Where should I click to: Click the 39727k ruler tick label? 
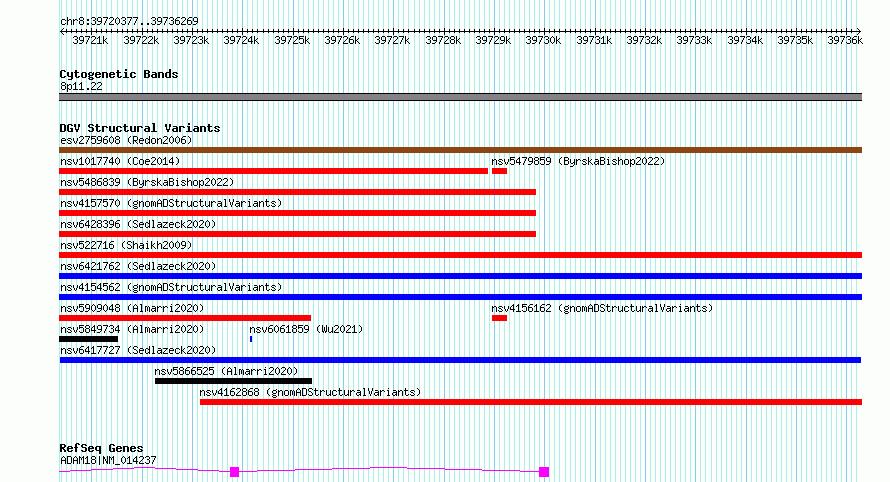tap(392, 40)
